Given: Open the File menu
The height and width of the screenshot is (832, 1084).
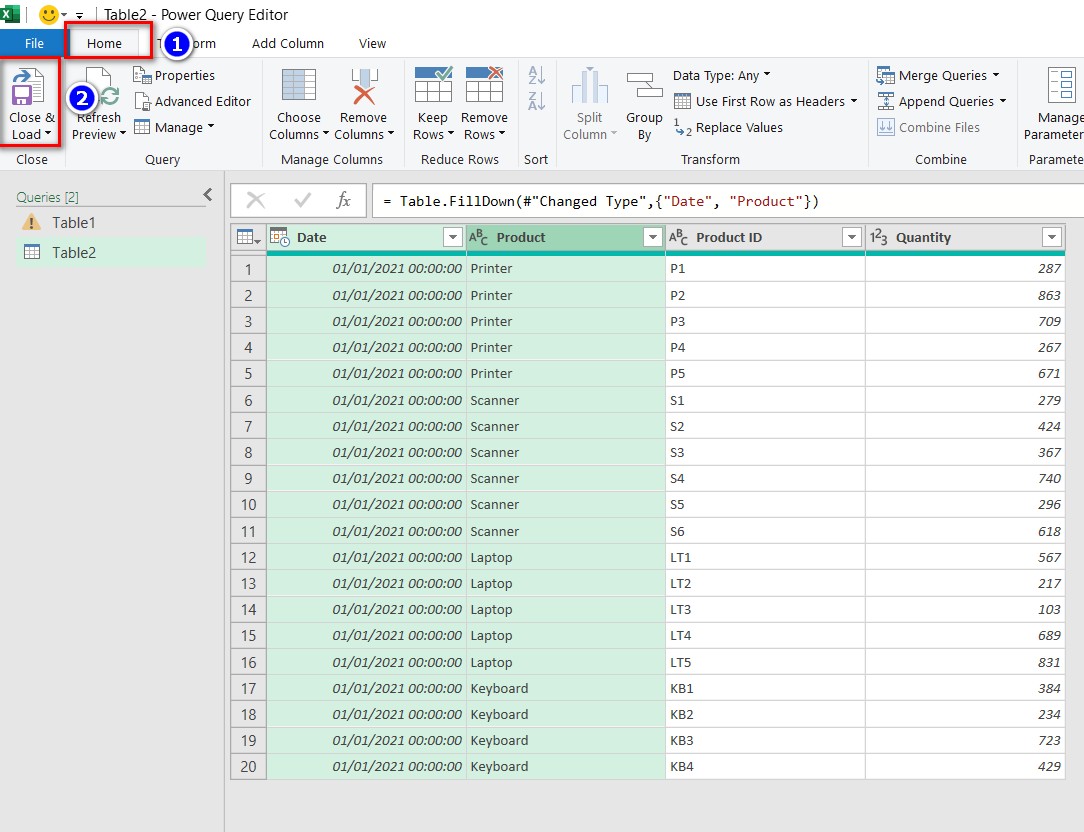Looking at the screenshot, I should point(34,43).
